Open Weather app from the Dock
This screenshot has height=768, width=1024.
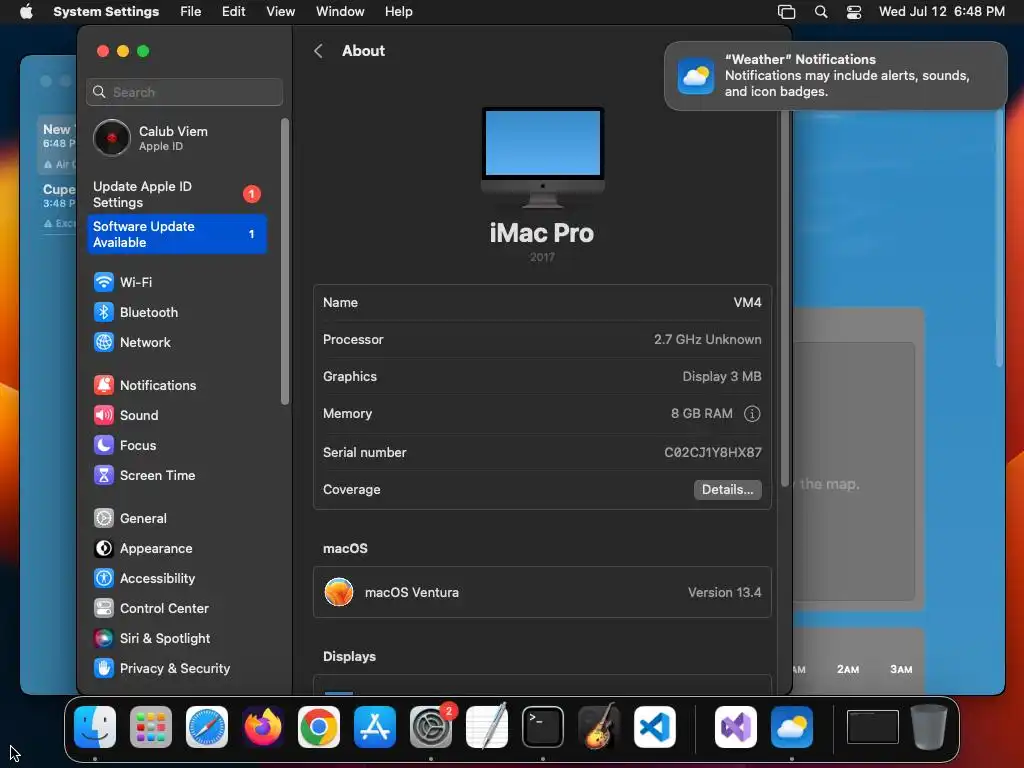click(x=792, y=727)
